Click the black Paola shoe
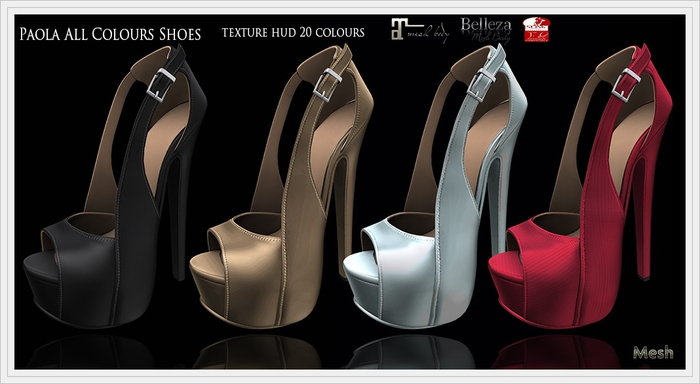The width and height of the screenshot is (700, 384). click(x=115, y=188)
